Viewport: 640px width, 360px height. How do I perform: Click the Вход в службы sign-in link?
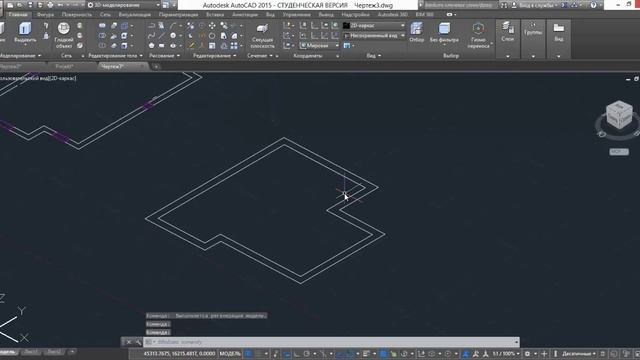pyautogui.click(x=536, y=5)
